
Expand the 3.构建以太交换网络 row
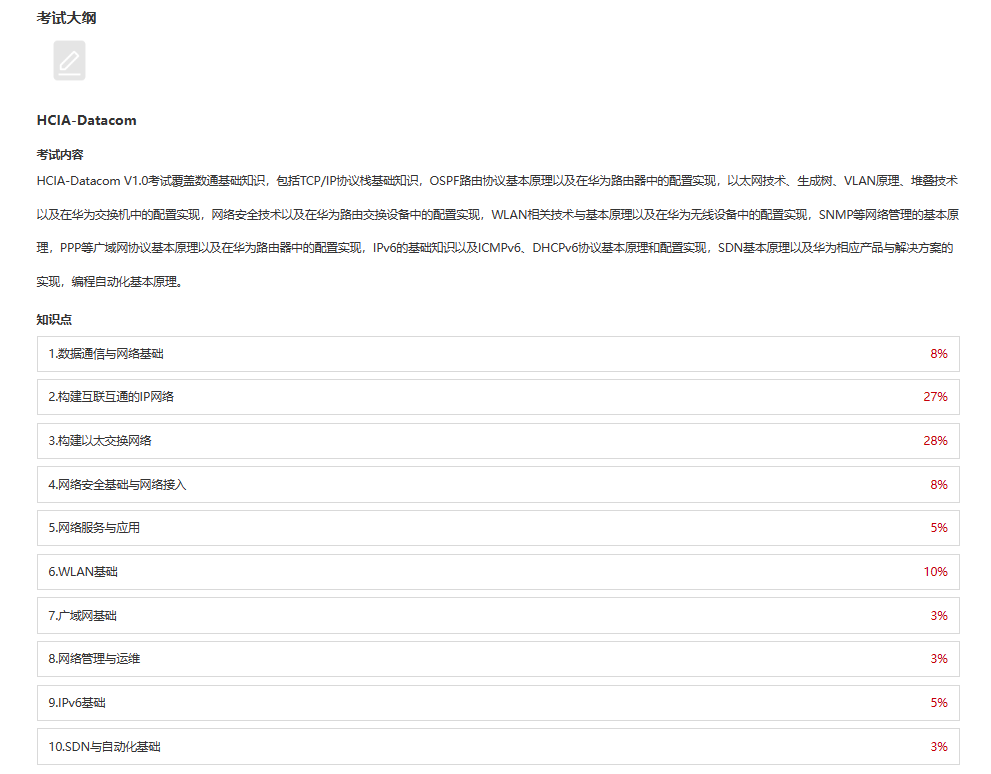498,441
